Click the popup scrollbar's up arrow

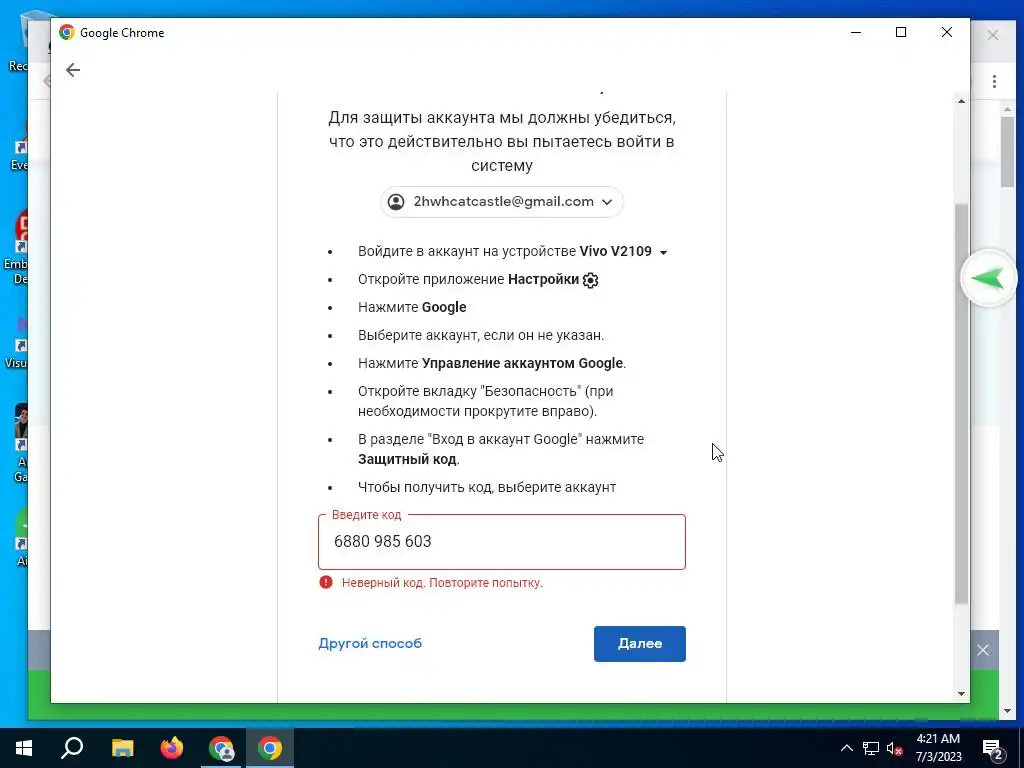tap(961, 101)
